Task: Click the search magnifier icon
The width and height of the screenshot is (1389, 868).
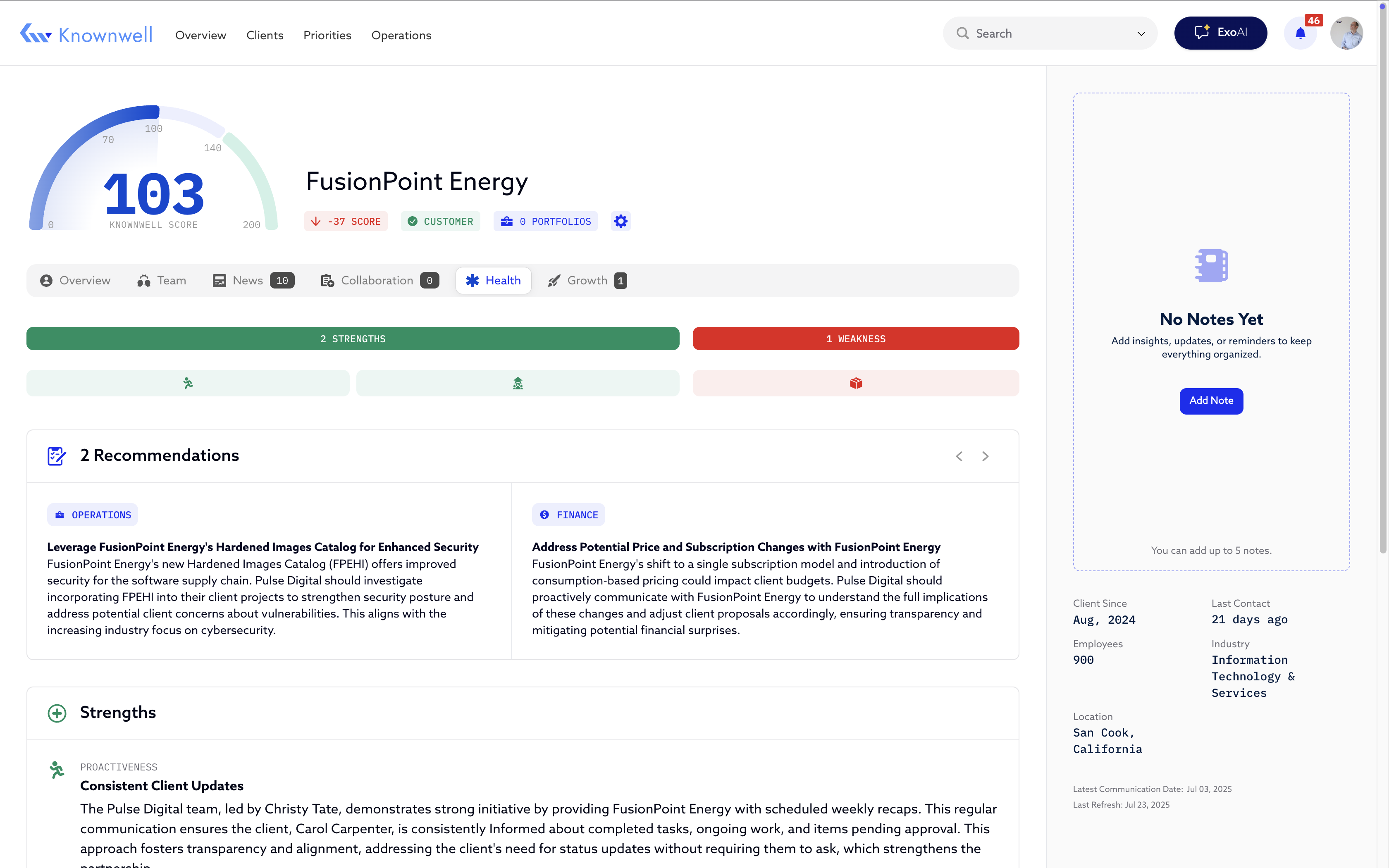Action: click(962, 33)
